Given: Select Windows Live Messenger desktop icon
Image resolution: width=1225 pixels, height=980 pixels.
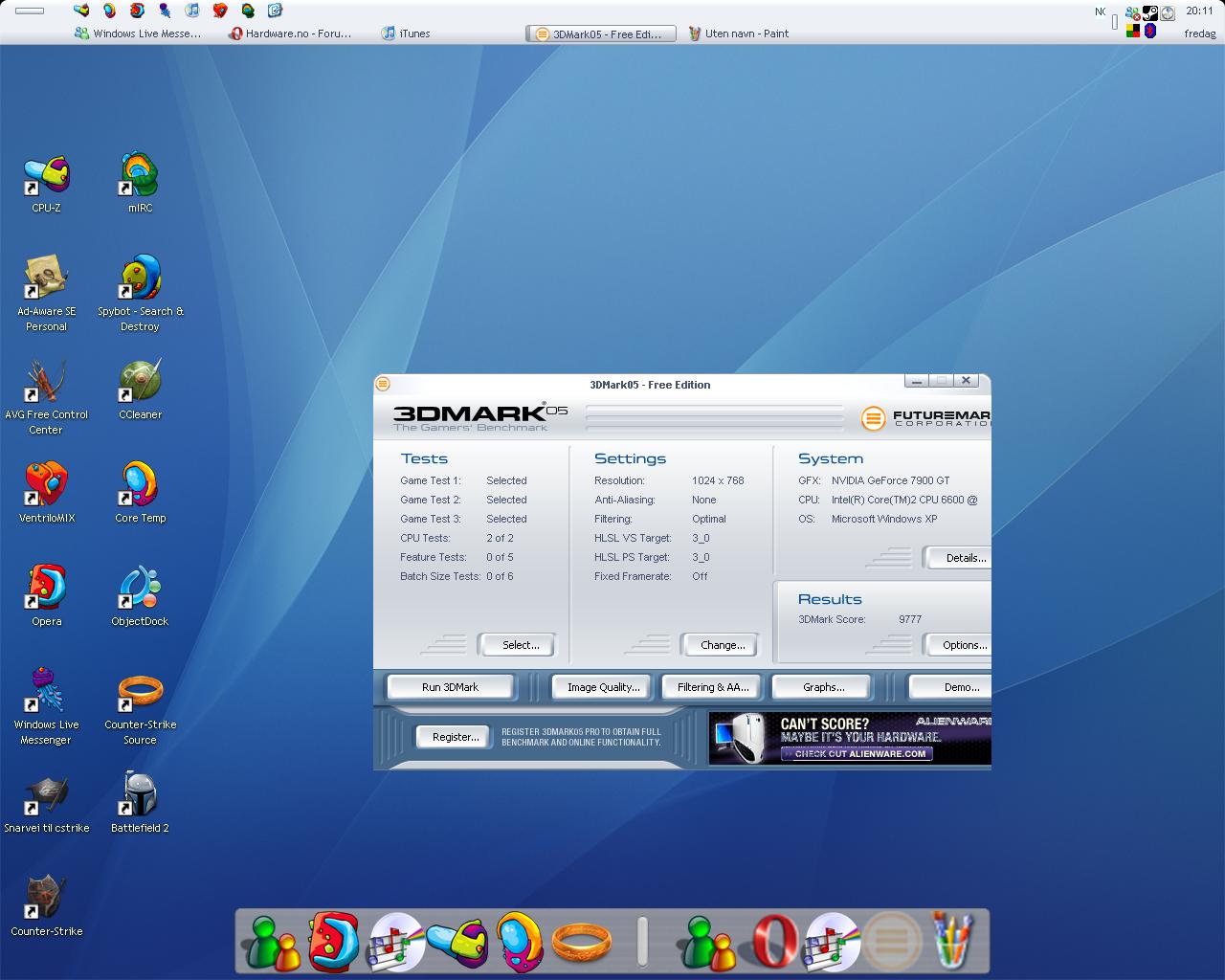Looking at the screenshot, I should [x=46, y=707].
